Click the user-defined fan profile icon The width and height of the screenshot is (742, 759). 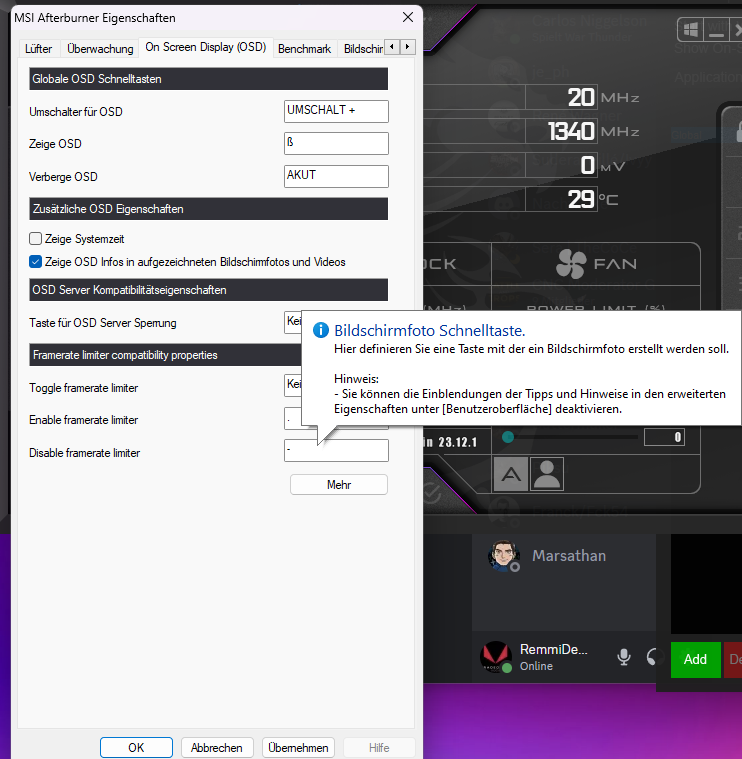(x=547, y=474)
